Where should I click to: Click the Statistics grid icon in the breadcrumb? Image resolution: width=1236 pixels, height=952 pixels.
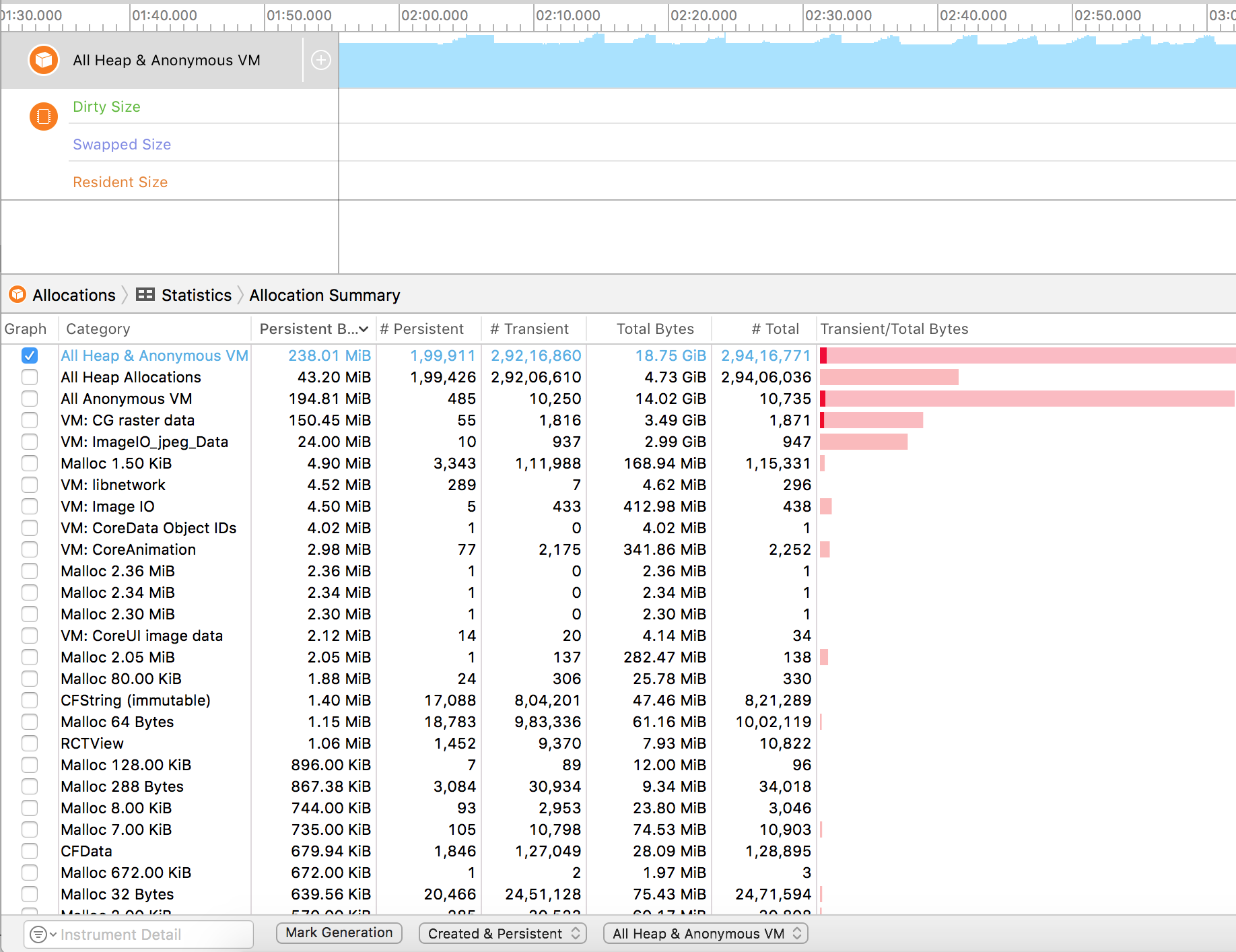[x=145, y=294]
